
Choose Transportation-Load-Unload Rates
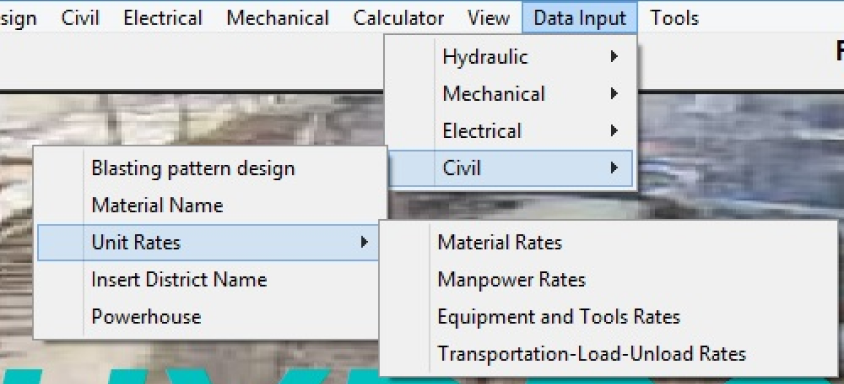608,354
